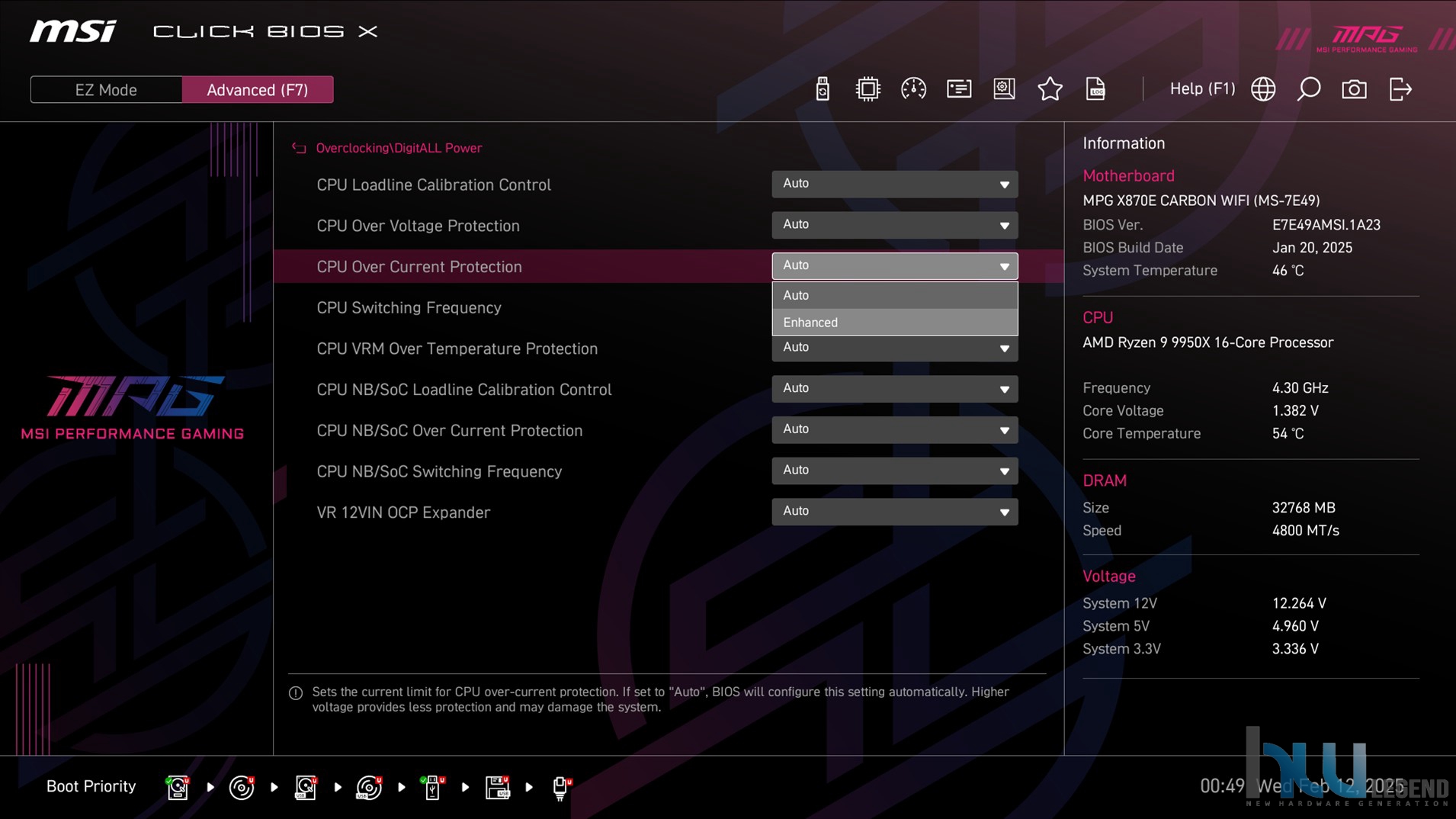Screen dimensions: 1456x819
Task: Expand CPU NB/SoC Loadline Calibration dropdown
Action: pos(894,389)
